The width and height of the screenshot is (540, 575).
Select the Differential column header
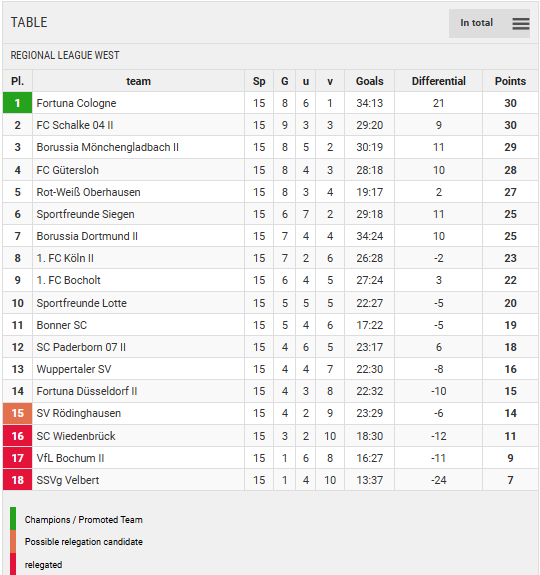(438, 81)
